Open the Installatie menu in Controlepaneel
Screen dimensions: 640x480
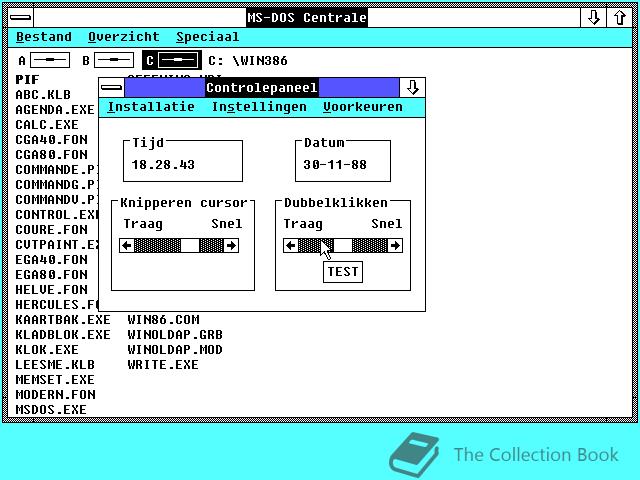click(151, 107)
